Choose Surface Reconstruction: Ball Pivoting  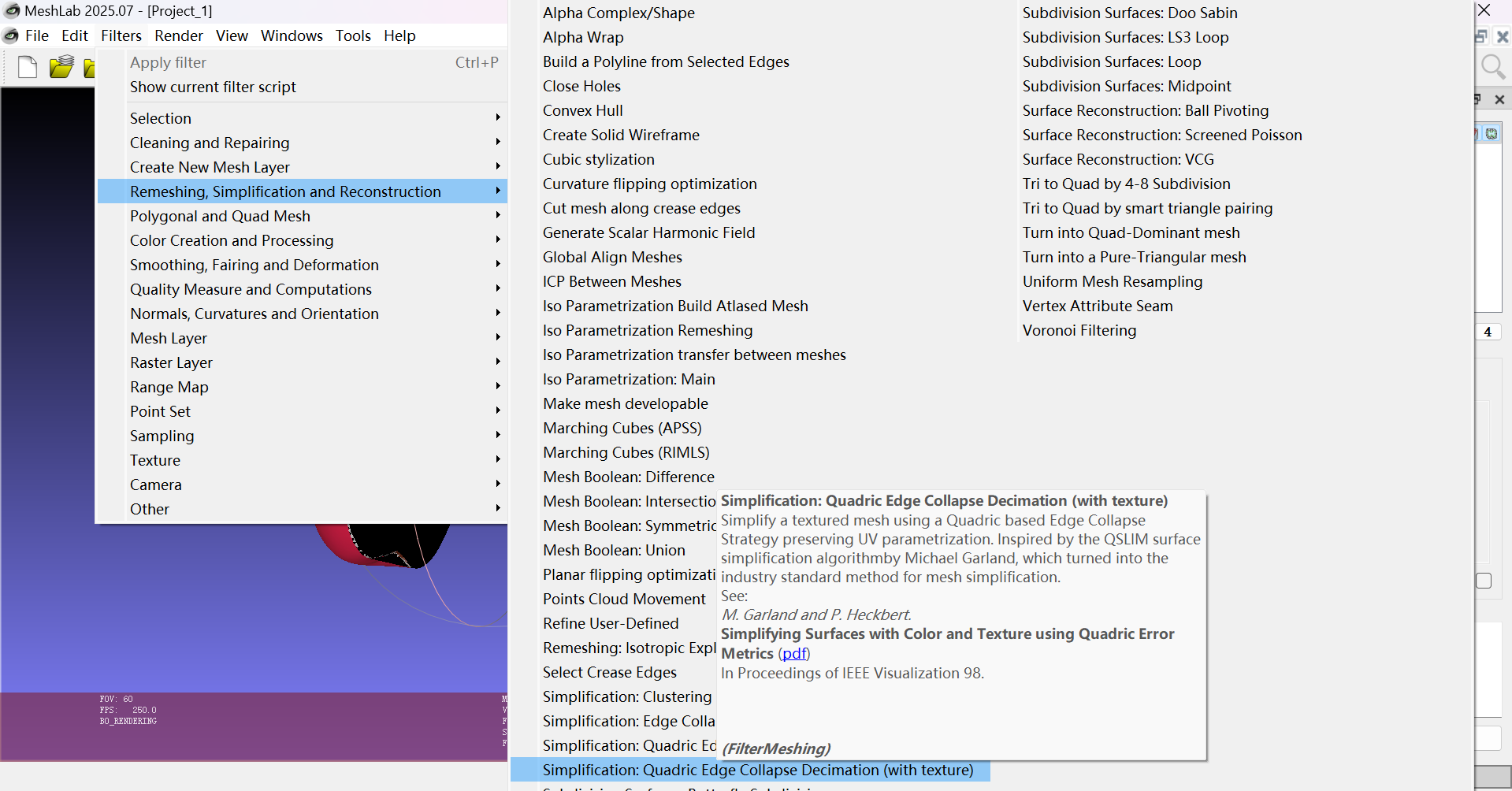(1146, 110)
